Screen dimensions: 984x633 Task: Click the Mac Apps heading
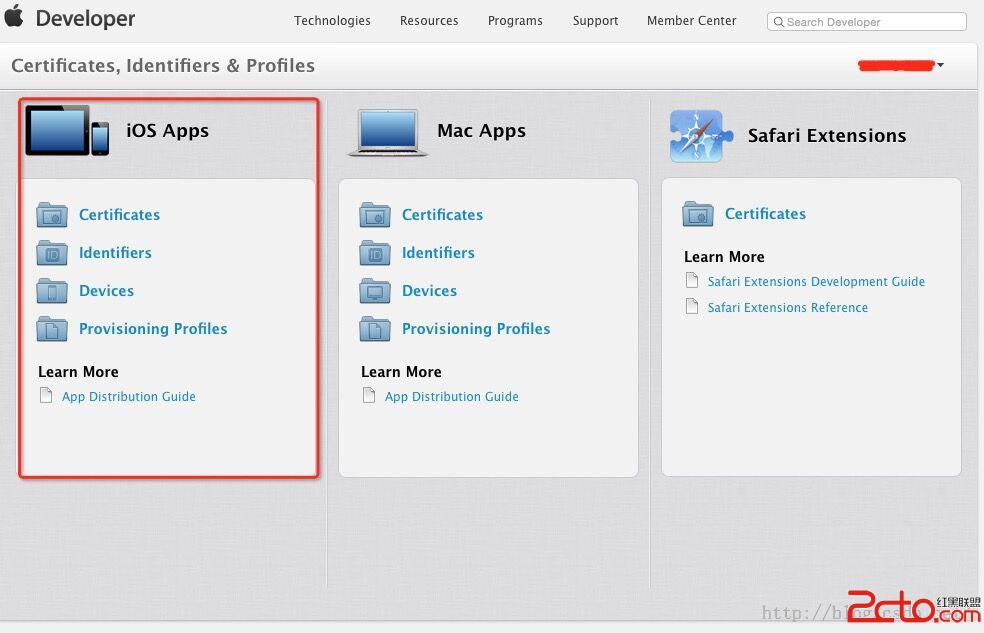(x=481, y=130)
